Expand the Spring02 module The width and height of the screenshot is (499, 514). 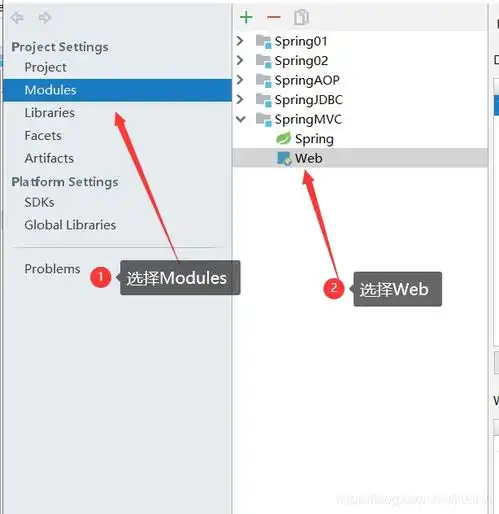pyautogui.click(x=240, y=60)
